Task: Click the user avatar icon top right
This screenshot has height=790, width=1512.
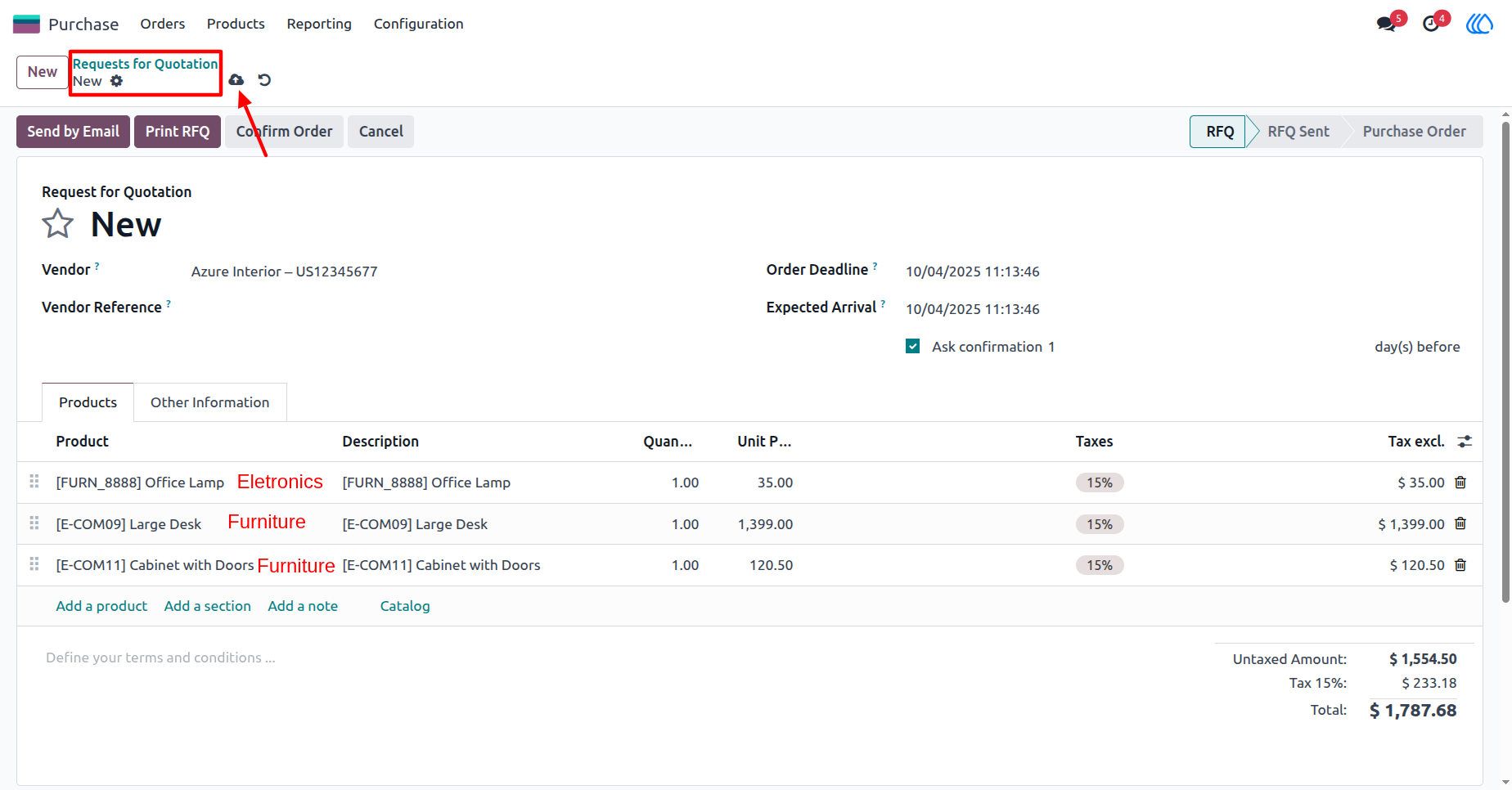Action: (1478, 24)
